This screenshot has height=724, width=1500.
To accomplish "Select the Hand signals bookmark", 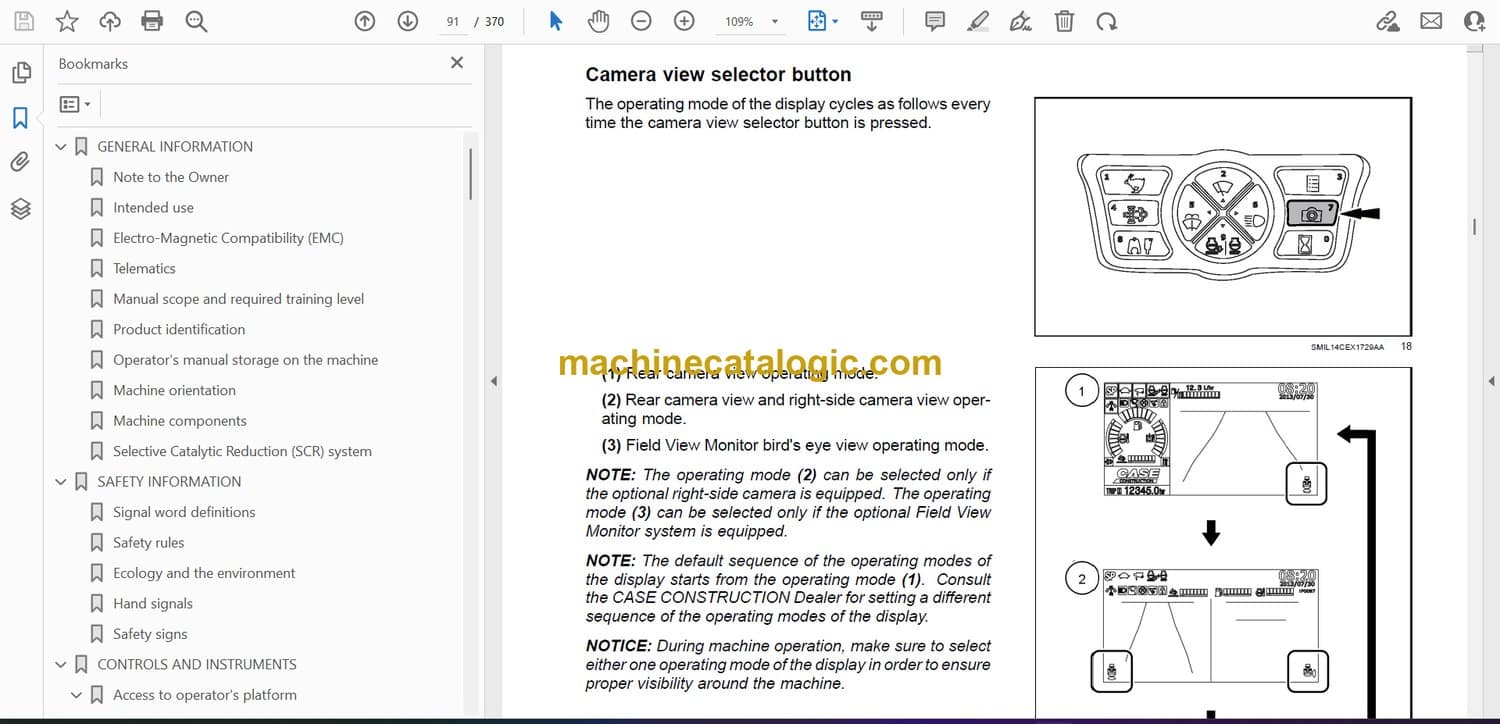I will 153,603.
